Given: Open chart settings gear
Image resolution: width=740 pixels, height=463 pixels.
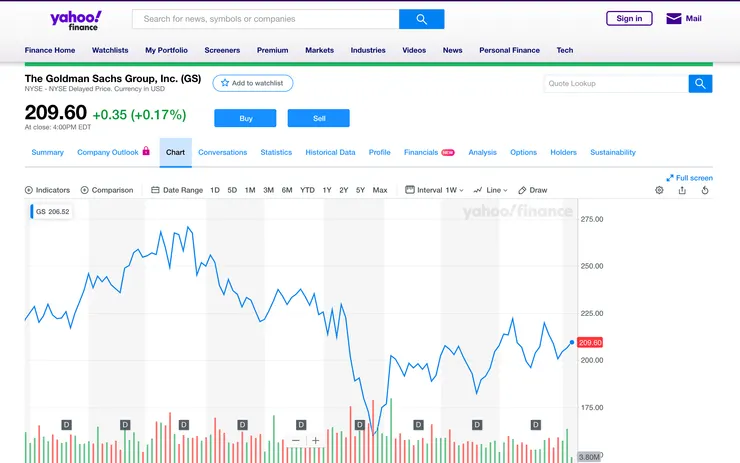Looking at the screenshot, I should (659, 190).
